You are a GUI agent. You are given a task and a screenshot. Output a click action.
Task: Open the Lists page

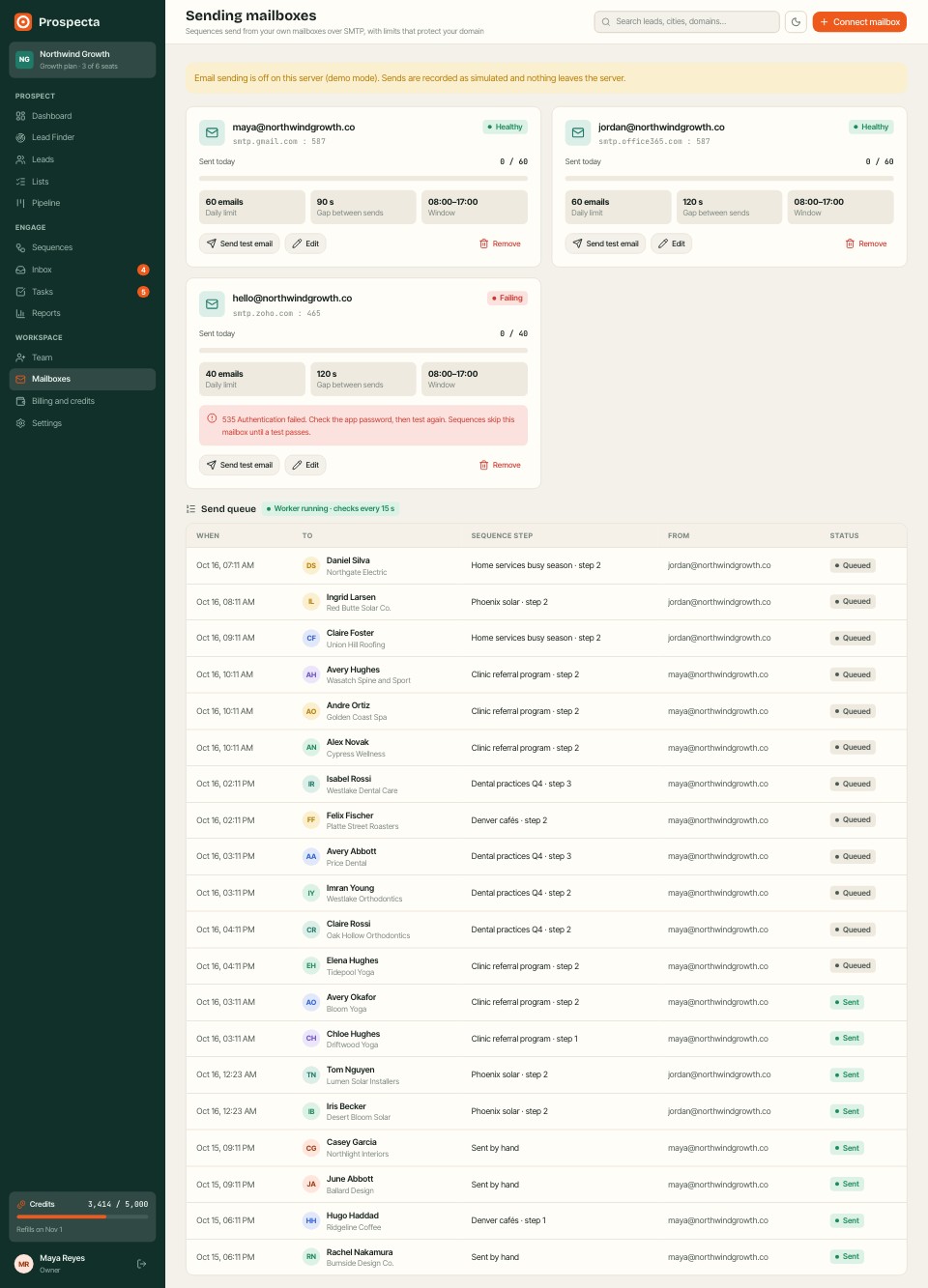tap(82, 182)
